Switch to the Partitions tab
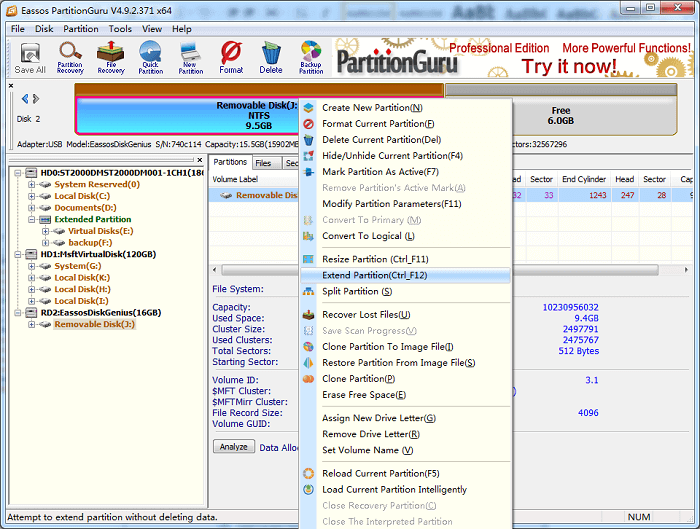700x529 pixels. click(230, 162)
